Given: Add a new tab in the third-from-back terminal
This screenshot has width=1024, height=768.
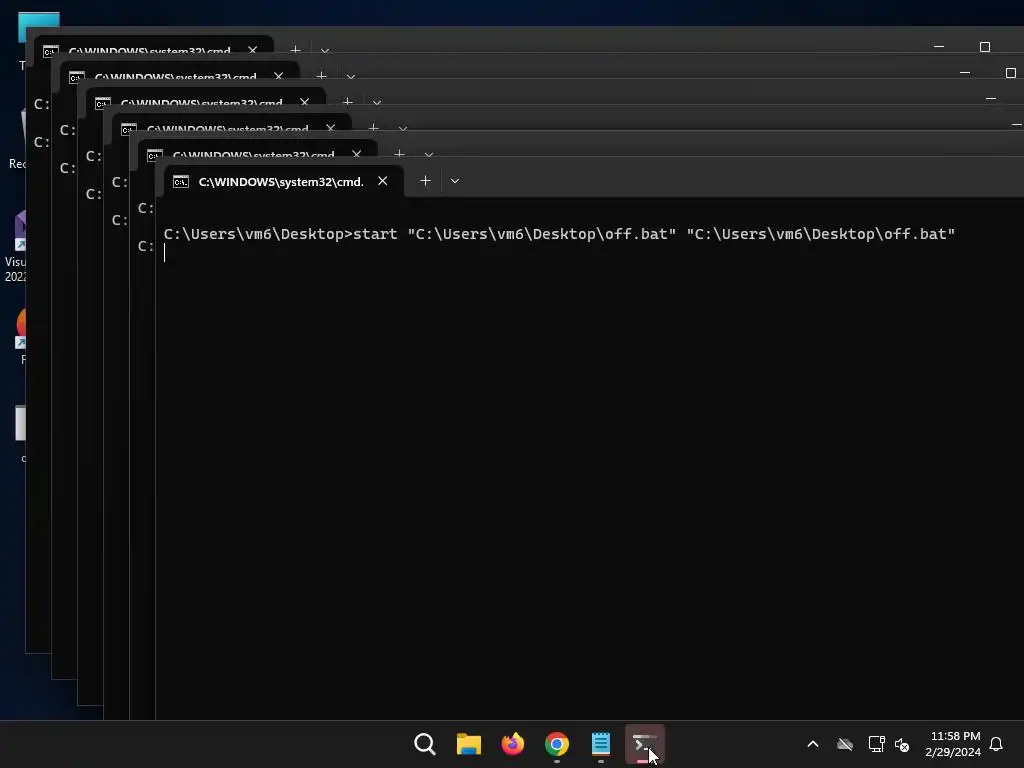Looking at the screenshot, I should pyautogui.click(x=347, y=101).
